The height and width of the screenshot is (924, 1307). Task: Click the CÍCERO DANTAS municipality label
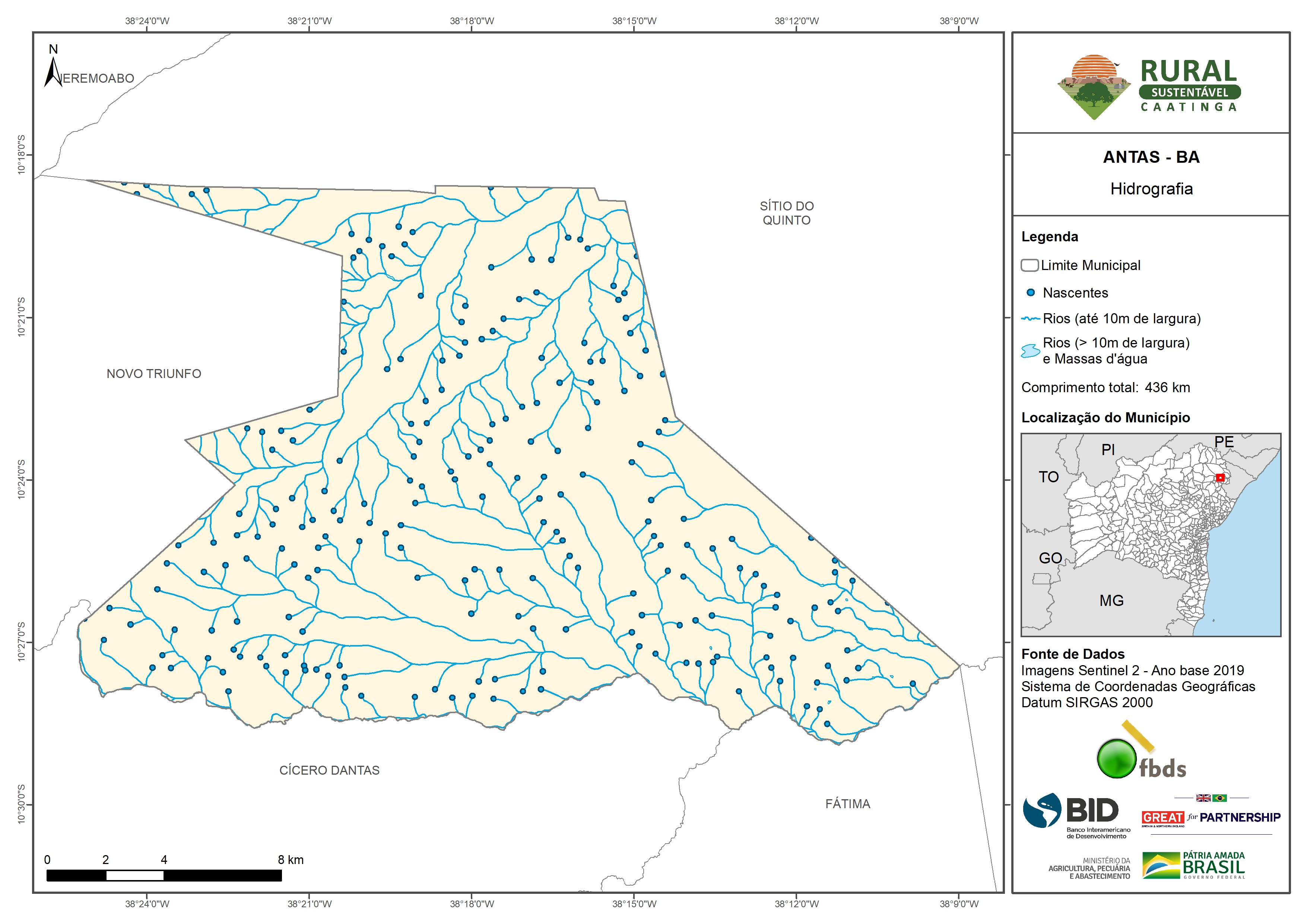[x=329, y=770]
